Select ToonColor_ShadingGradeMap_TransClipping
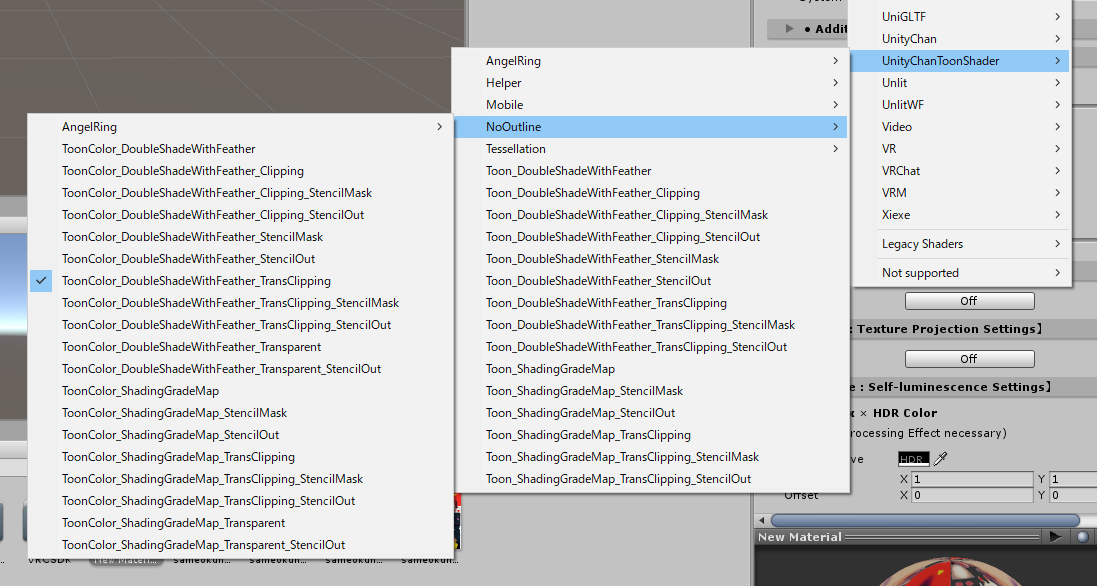Image resolution: width=1097 pixels, height=586 pixels. pos(241,457)
